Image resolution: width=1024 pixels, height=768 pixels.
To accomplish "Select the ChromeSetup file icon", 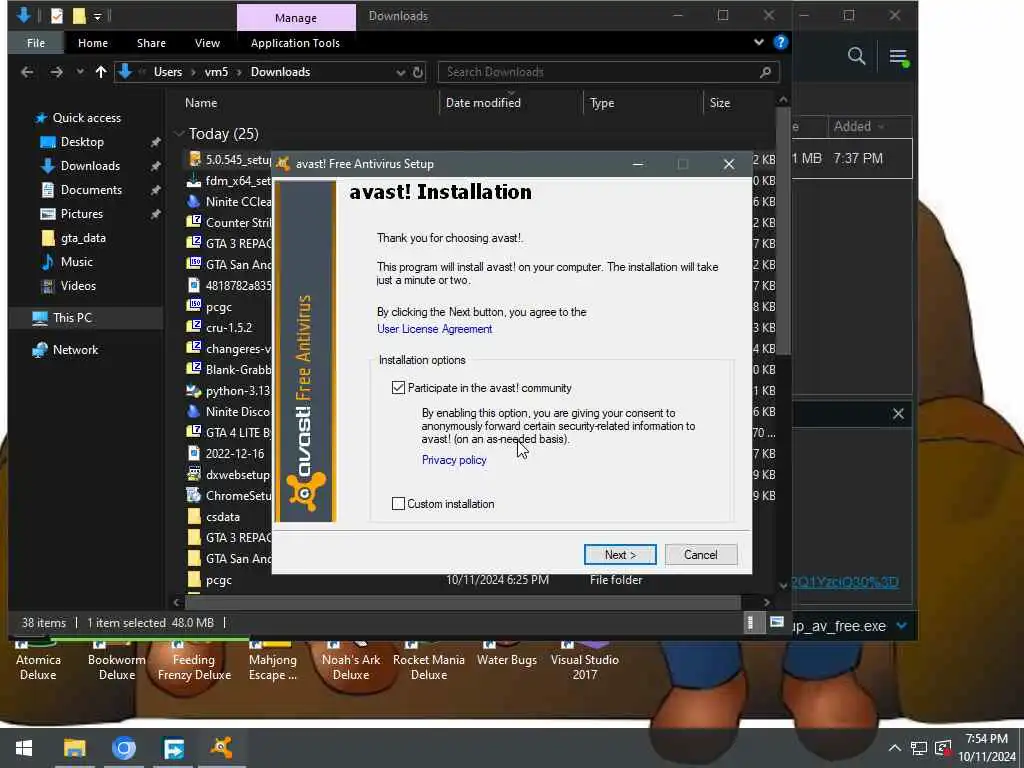I will [193, 495].
